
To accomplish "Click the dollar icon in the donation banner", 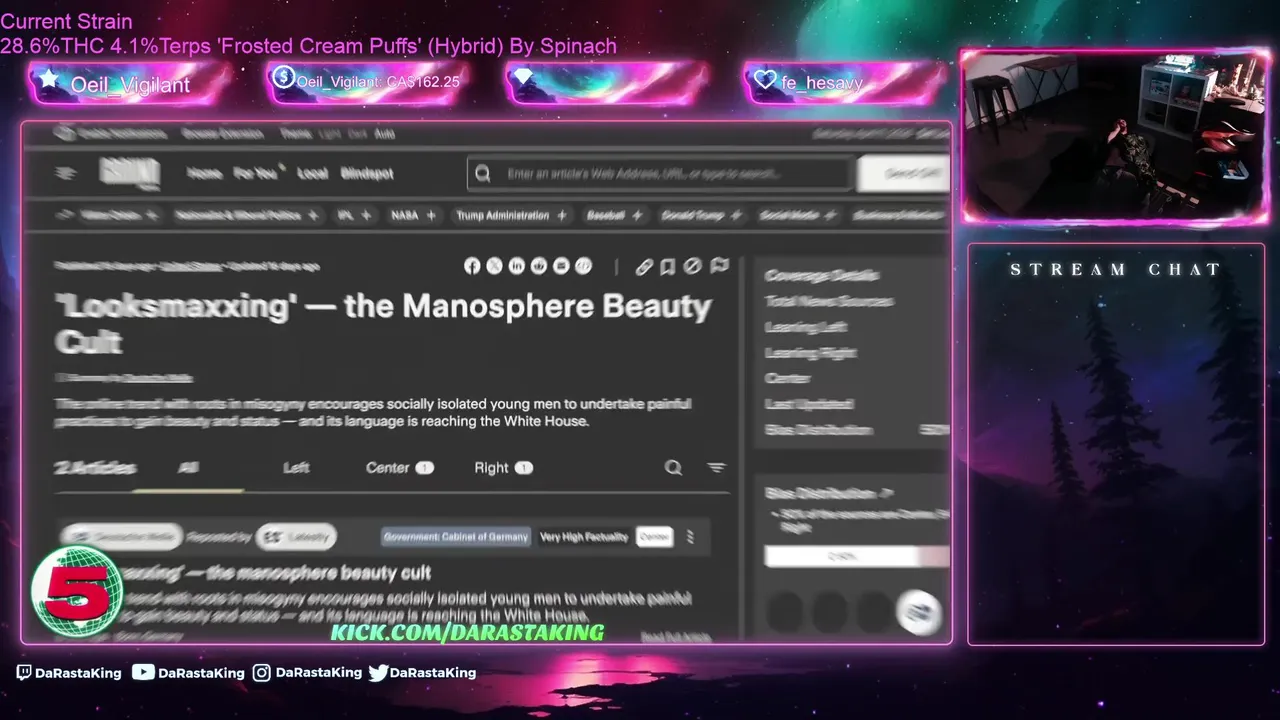I will [283, 77].
